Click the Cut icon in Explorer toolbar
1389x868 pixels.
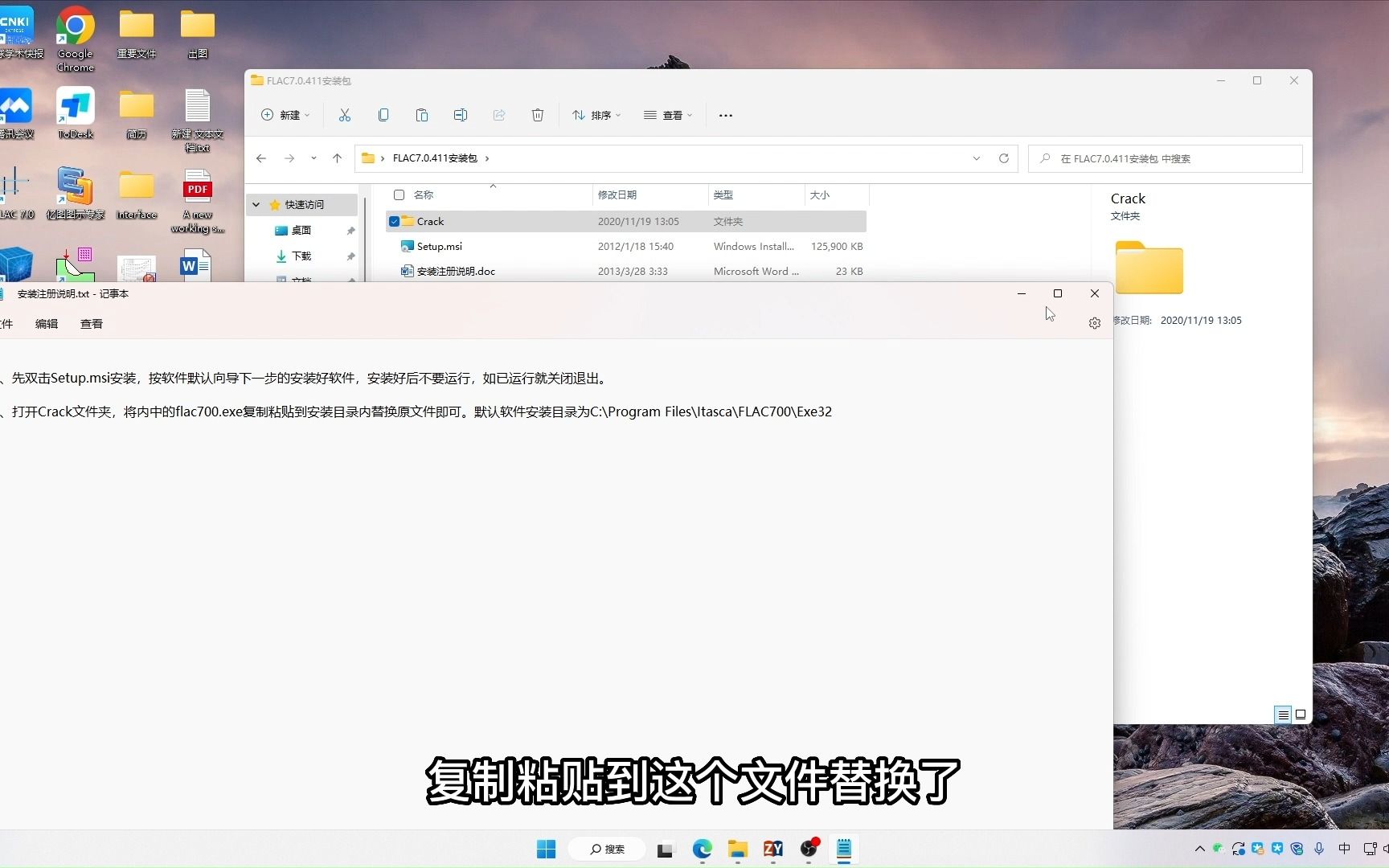point(345,115)
